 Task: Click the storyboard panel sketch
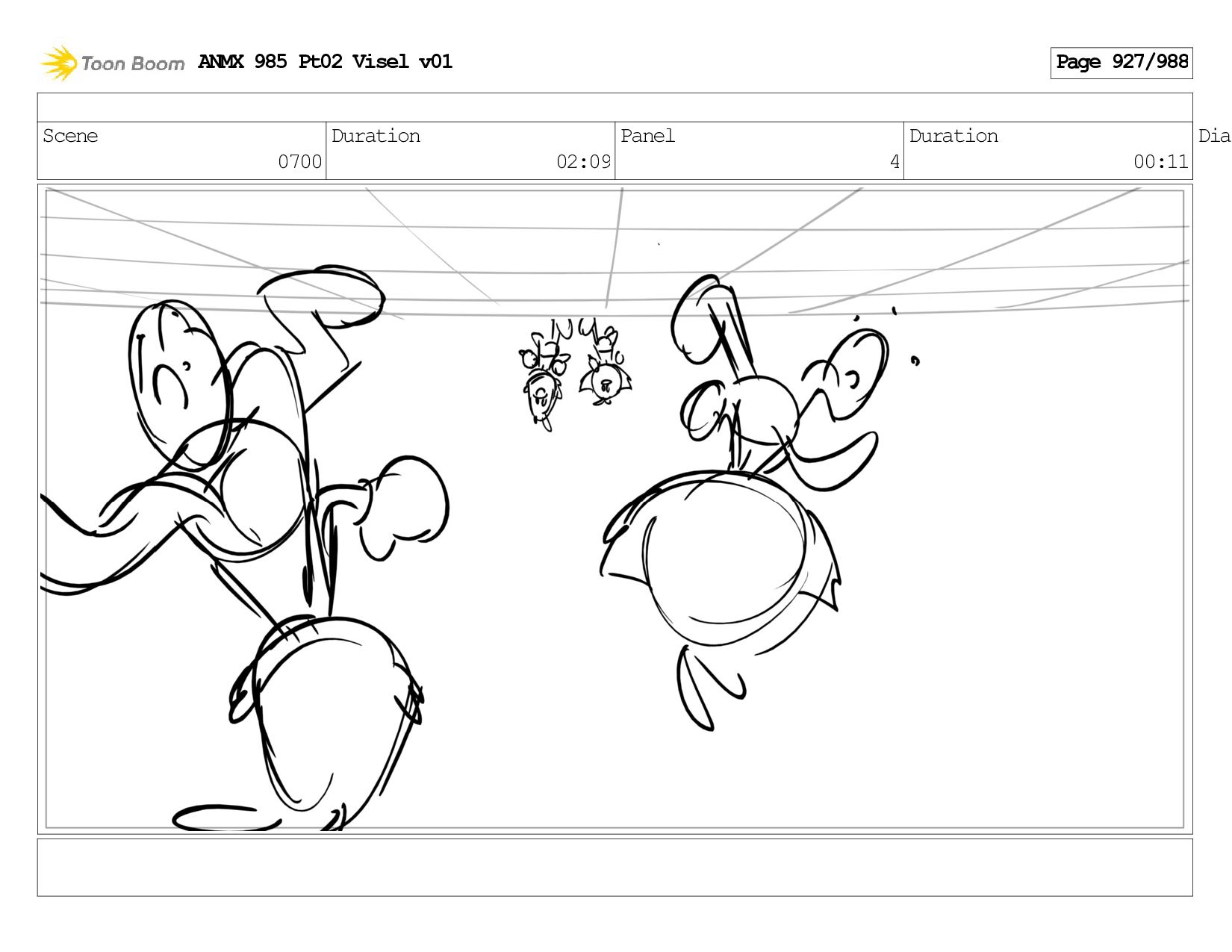point(615,509)
